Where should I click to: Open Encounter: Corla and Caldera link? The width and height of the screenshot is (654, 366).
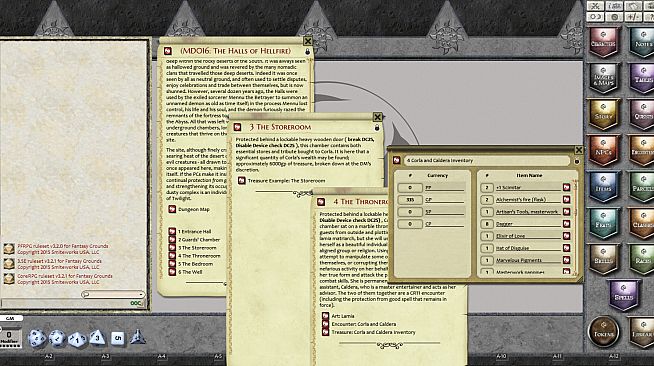click(x=364, y=324)
